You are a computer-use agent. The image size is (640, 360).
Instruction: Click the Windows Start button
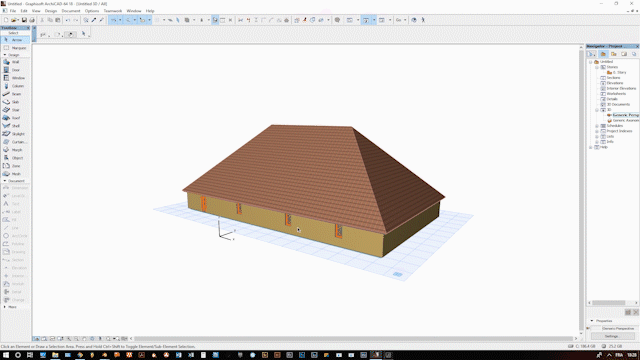pyautogui.click(x=6, y=355)
